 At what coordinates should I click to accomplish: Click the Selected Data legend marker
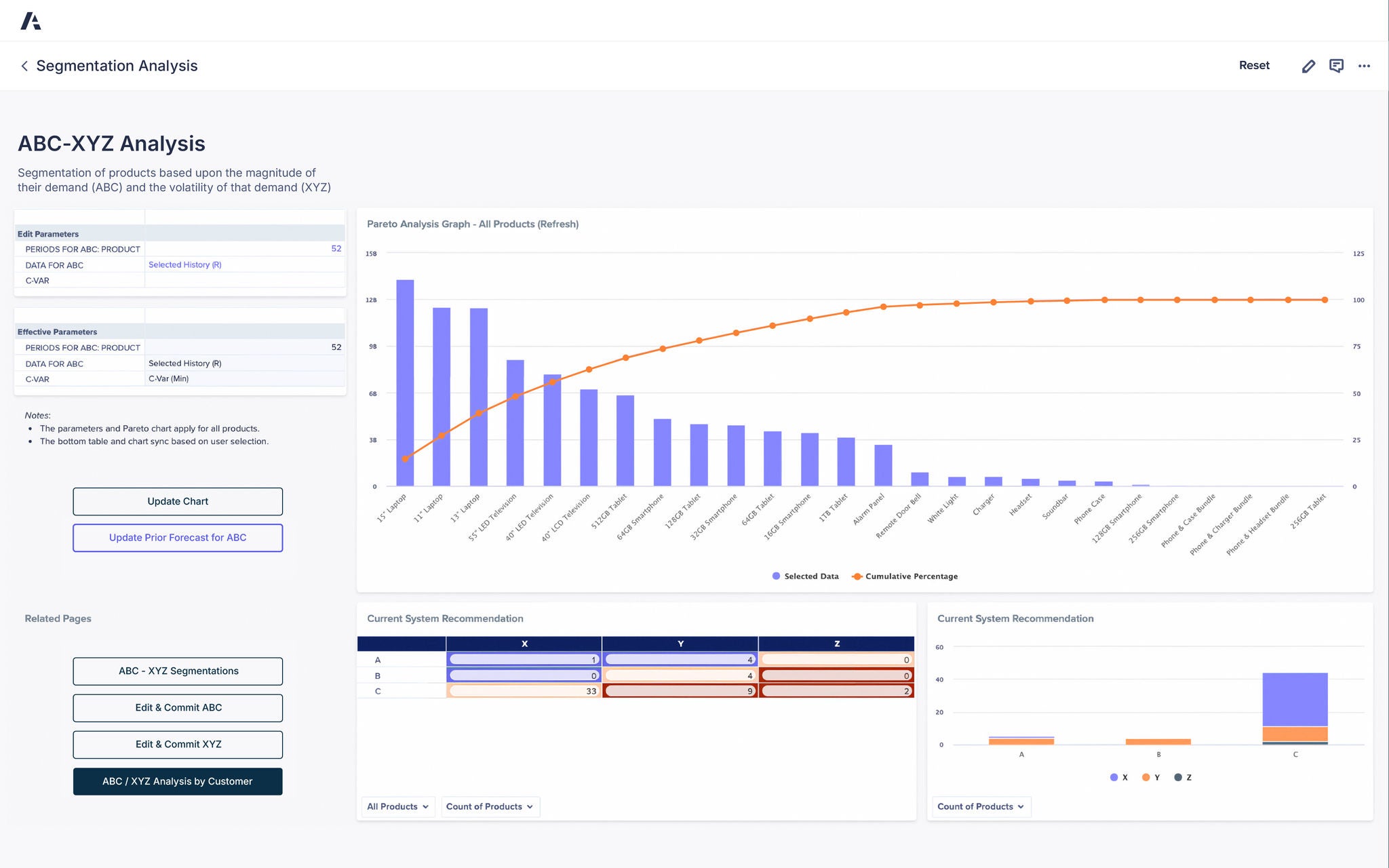[775, 576]
